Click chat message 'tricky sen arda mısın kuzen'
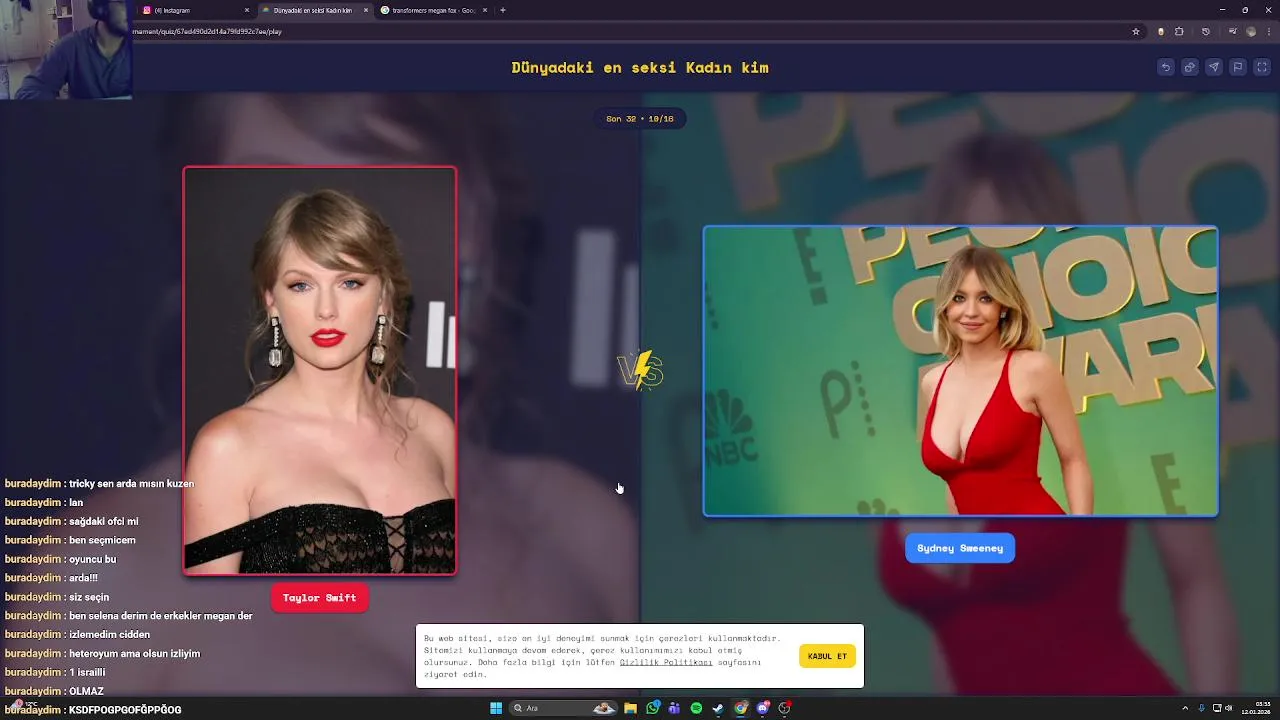Screen dimensions: 1280x720 coord(131,483)
